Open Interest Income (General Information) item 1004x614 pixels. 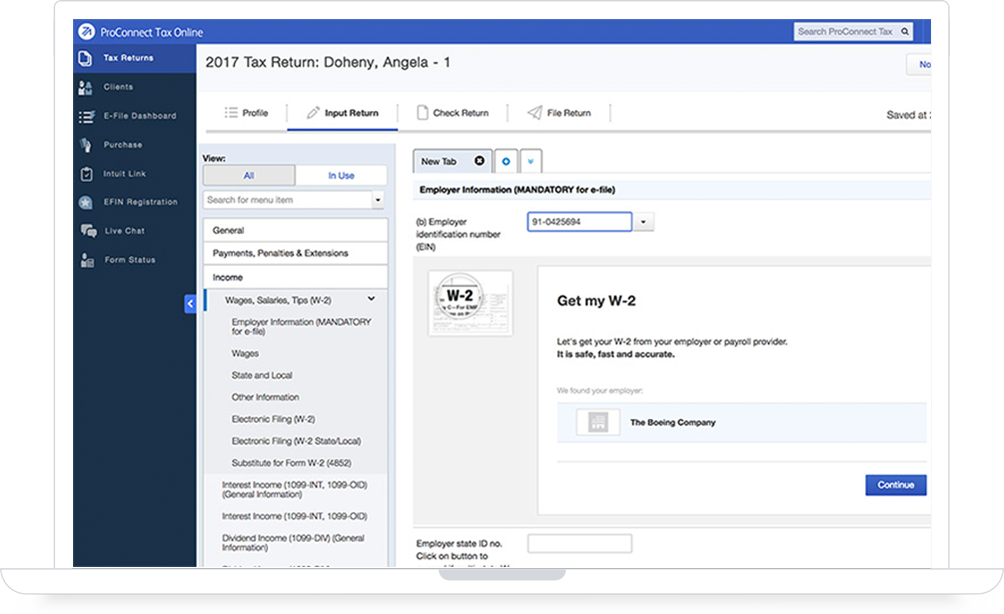(295, 490)
